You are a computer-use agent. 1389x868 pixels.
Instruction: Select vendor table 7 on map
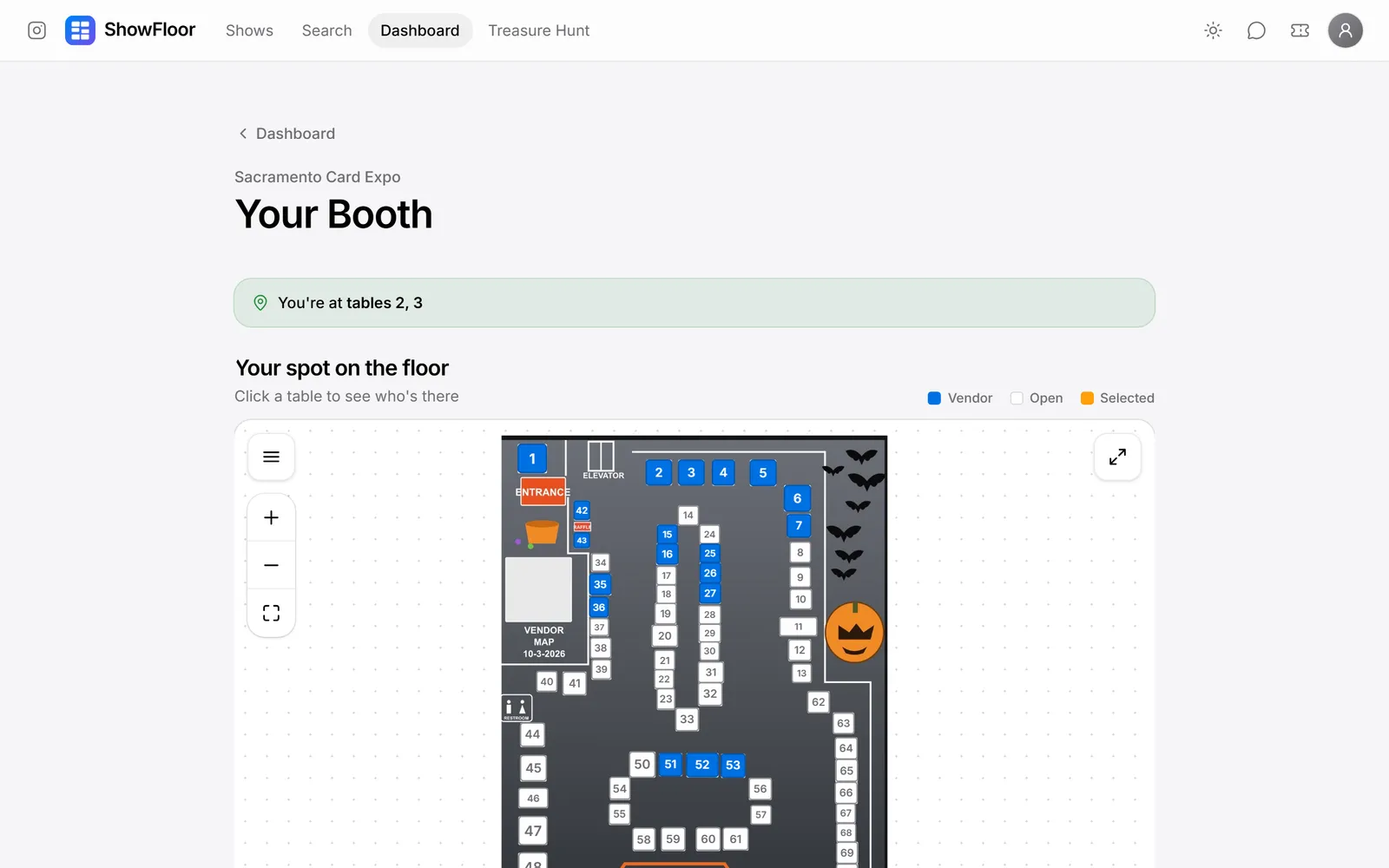799,525
